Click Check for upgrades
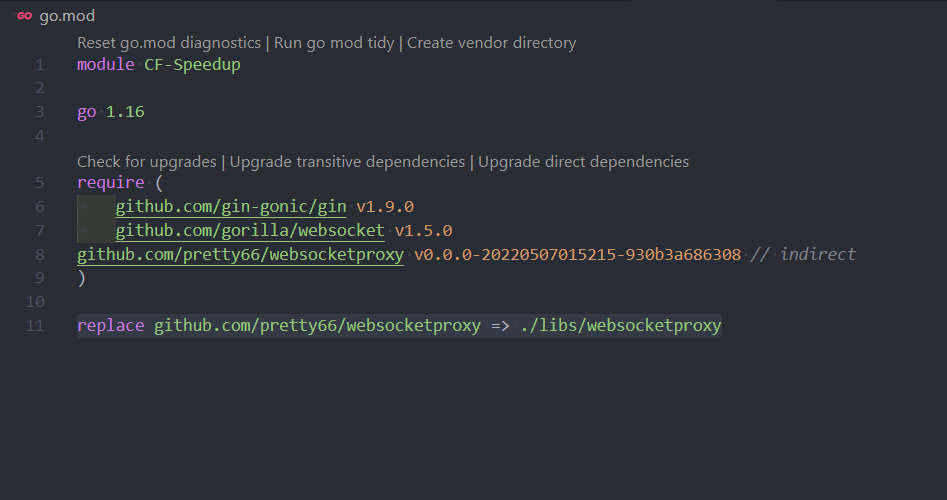This screenshot has width=947, height=500. [147, 162]
